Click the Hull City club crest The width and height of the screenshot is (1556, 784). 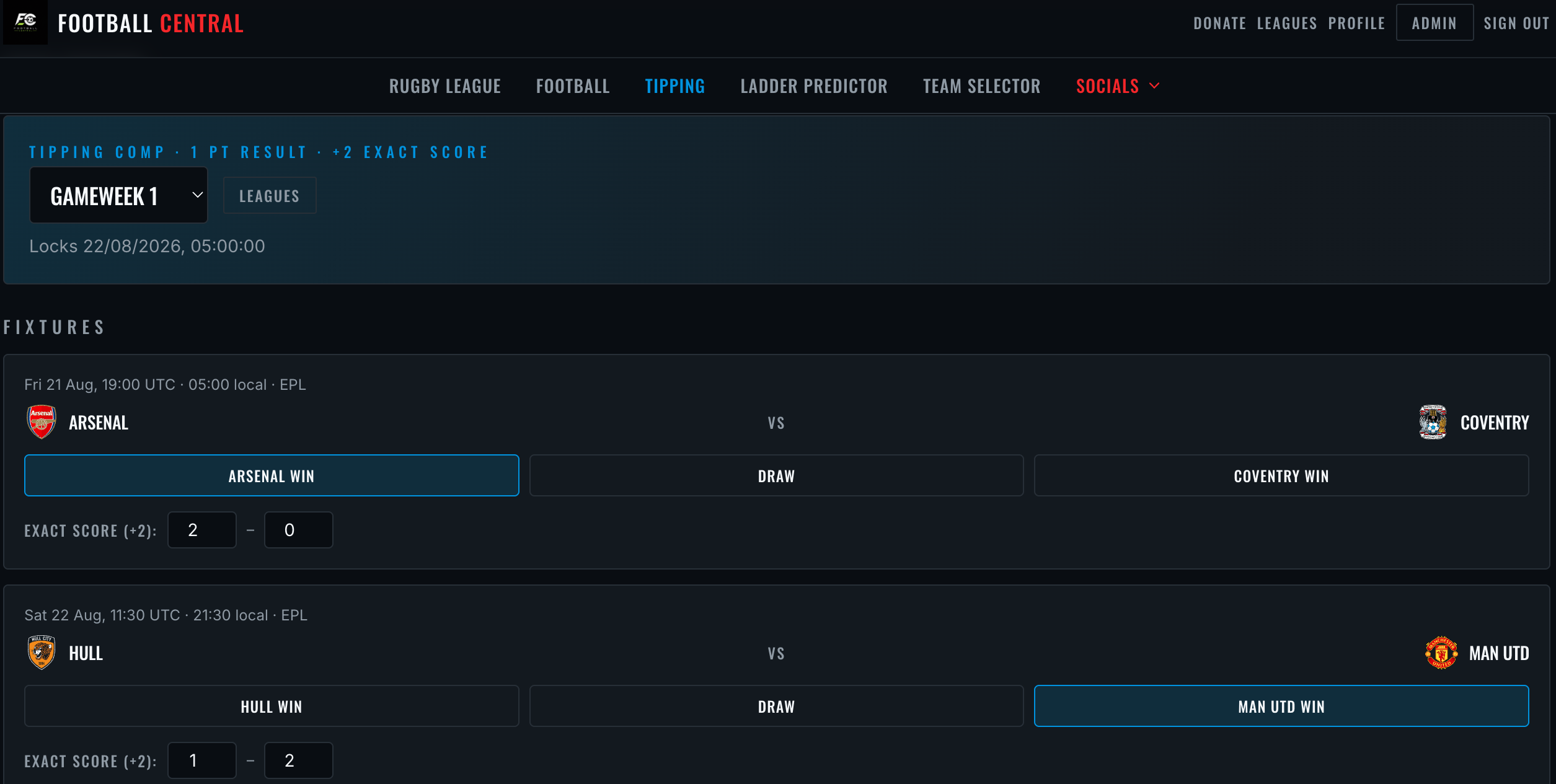click(x=42, y=653)
